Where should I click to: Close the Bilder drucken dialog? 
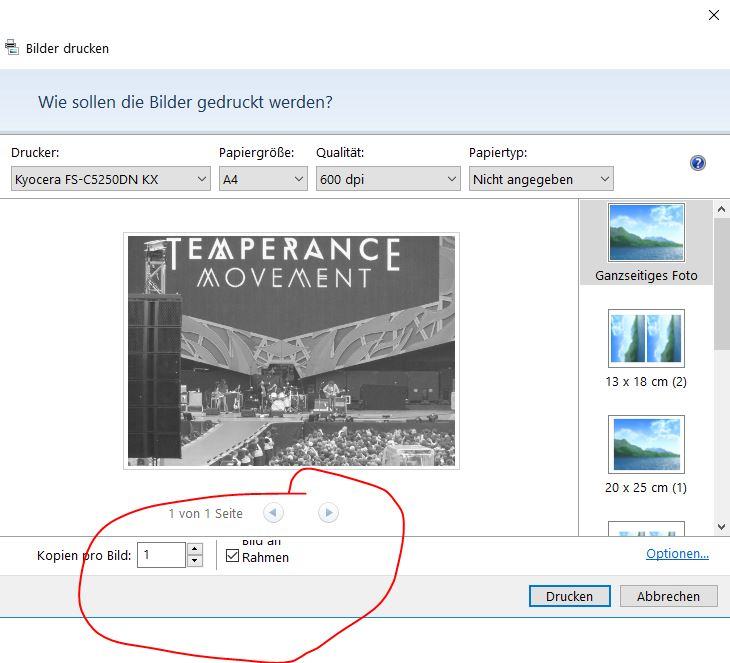pyautogui.click(x=714, y=15)
